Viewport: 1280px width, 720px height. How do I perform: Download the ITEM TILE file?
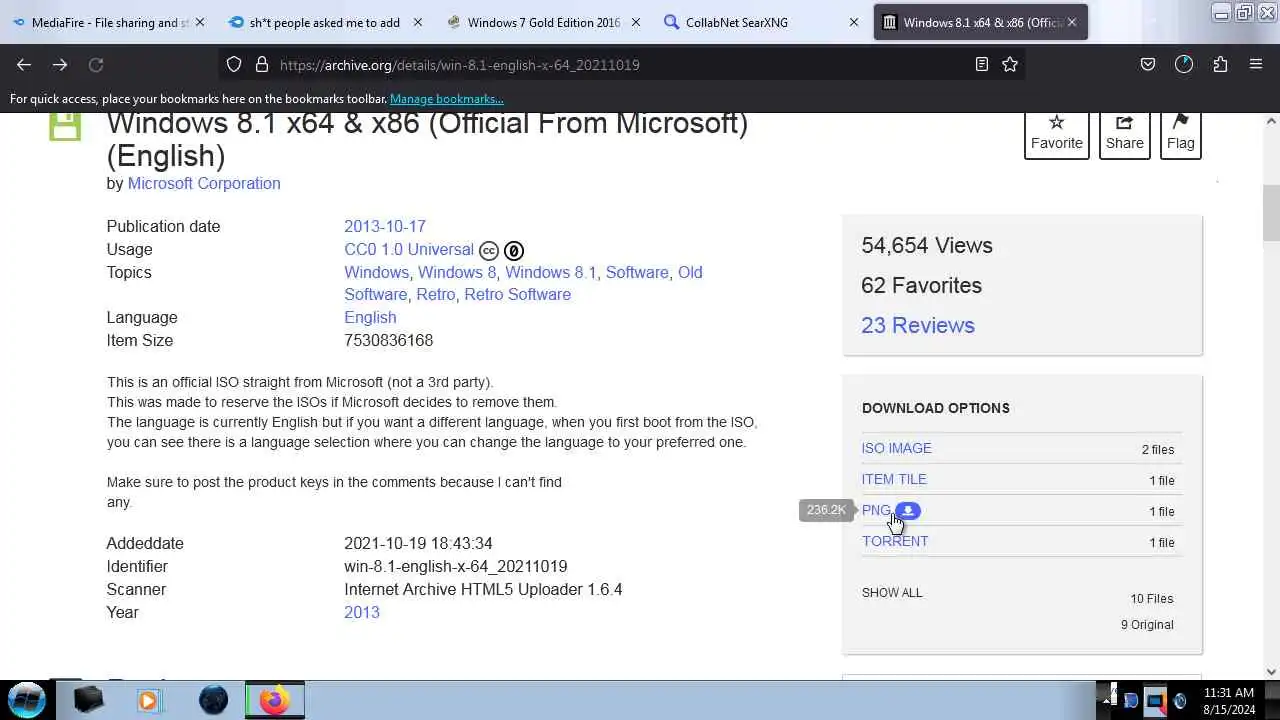click(x=894, y=479)
